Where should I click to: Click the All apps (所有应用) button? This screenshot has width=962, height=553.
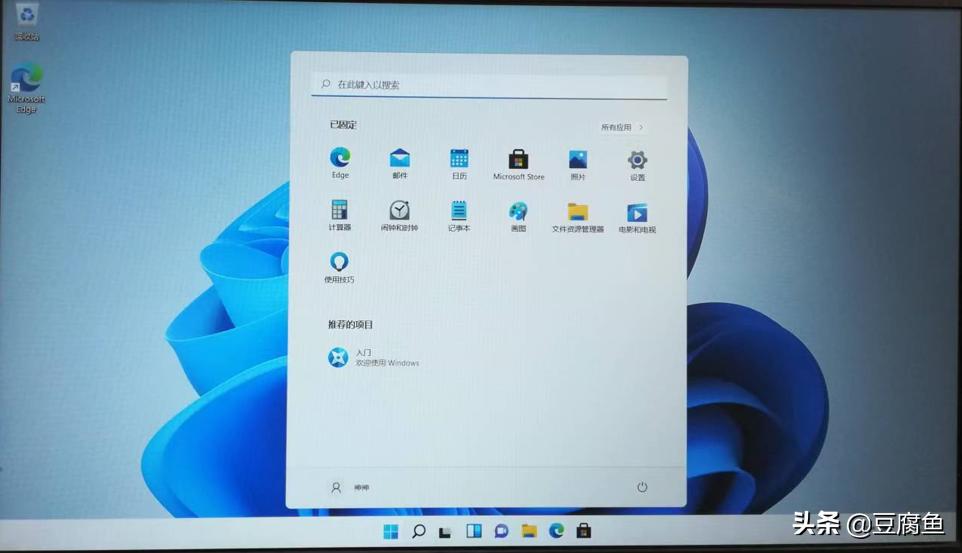coord(622,127)
